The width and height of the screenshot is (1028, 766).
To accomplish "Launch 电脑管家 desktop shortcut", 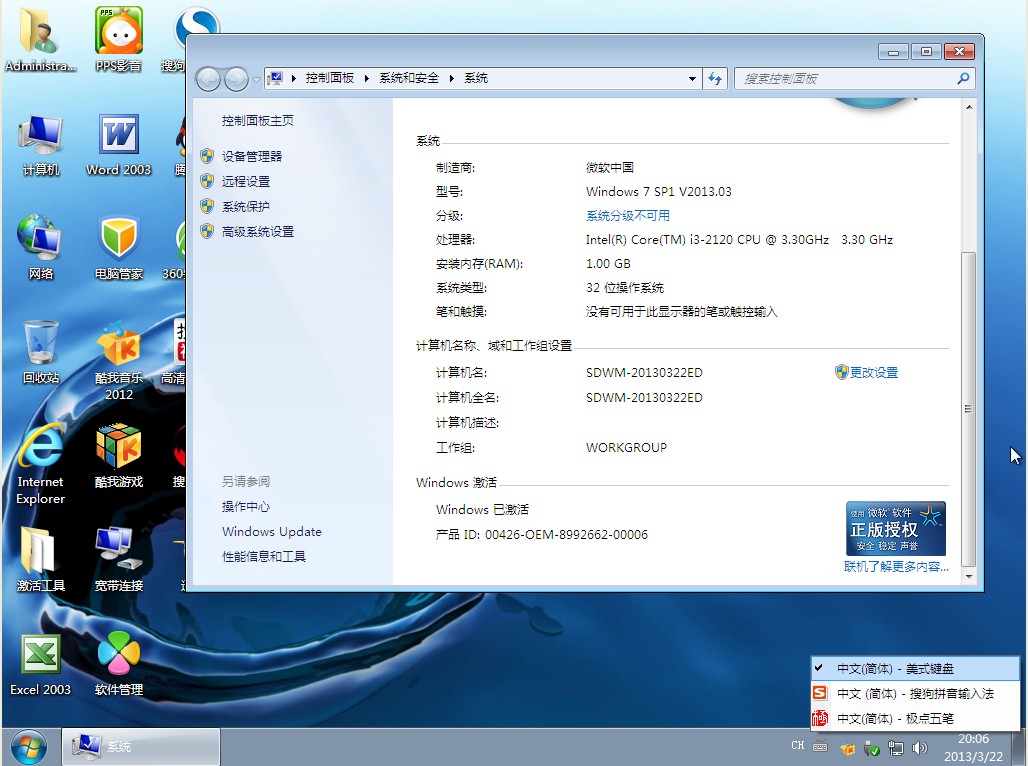I will (119, 248).
